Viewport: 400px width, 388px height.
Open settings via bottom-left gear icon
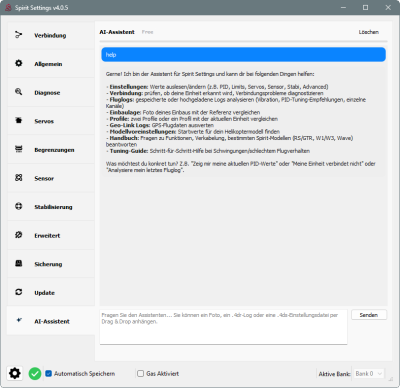[14, 373]
